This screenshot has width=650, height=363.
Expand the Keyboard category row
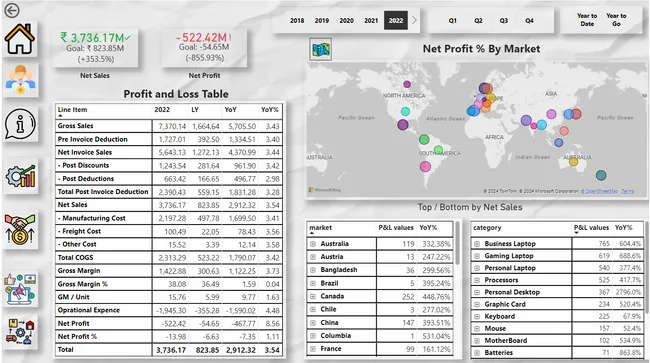[x=477, y=317]
